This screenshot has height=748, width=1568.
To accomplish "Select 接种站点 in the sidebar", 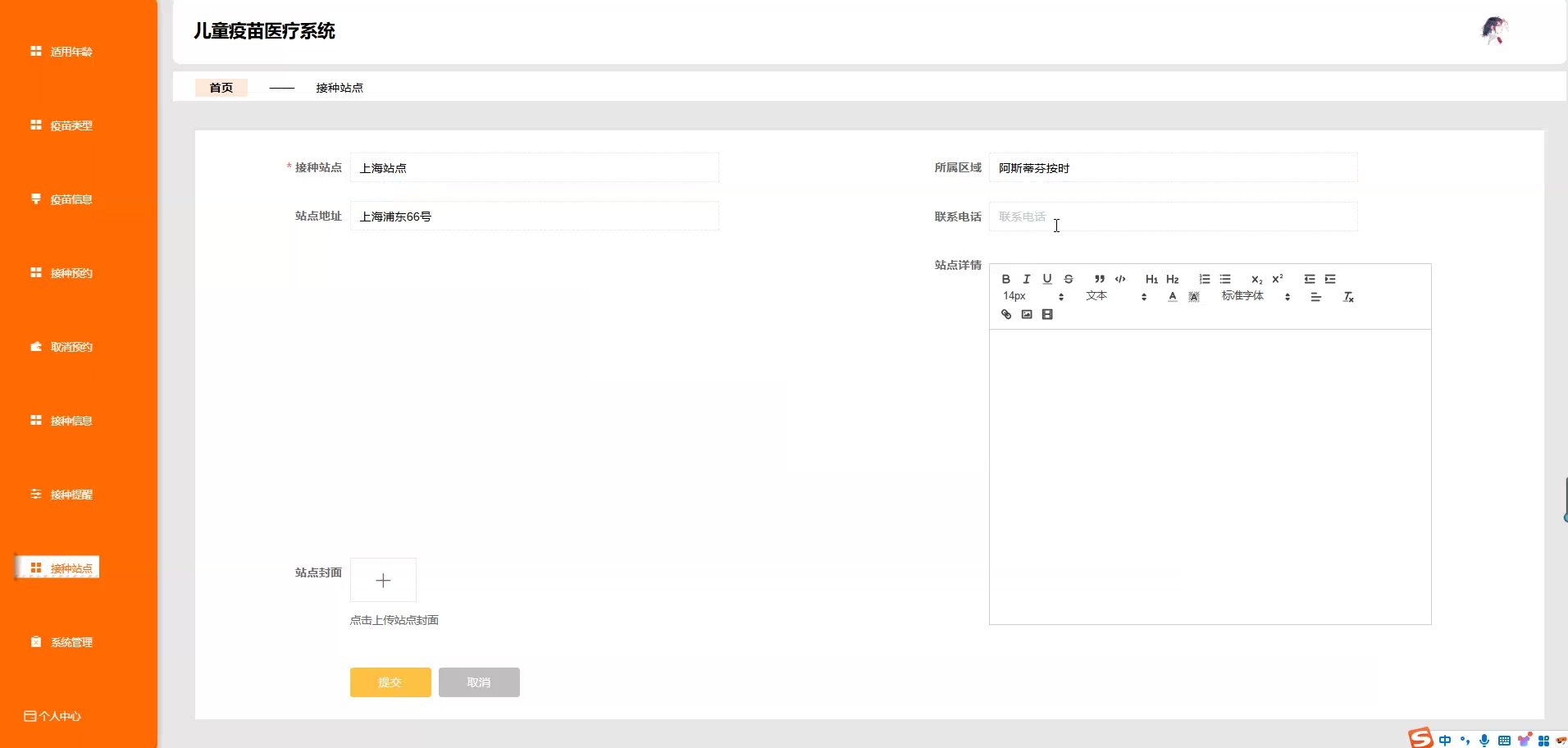I will [57, 568].
